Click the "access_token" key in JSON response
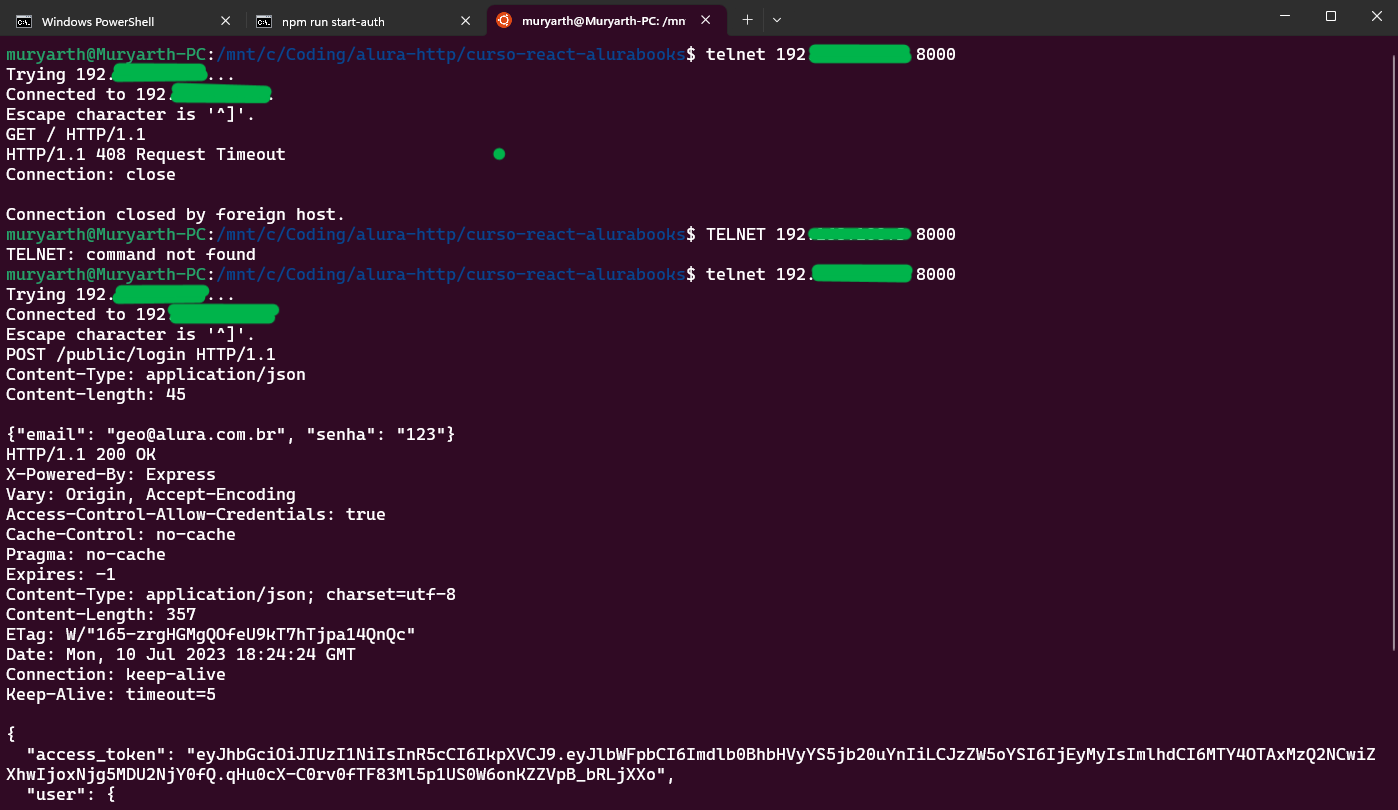This screenshot has width=1398, height=810. tap(96, 754)
